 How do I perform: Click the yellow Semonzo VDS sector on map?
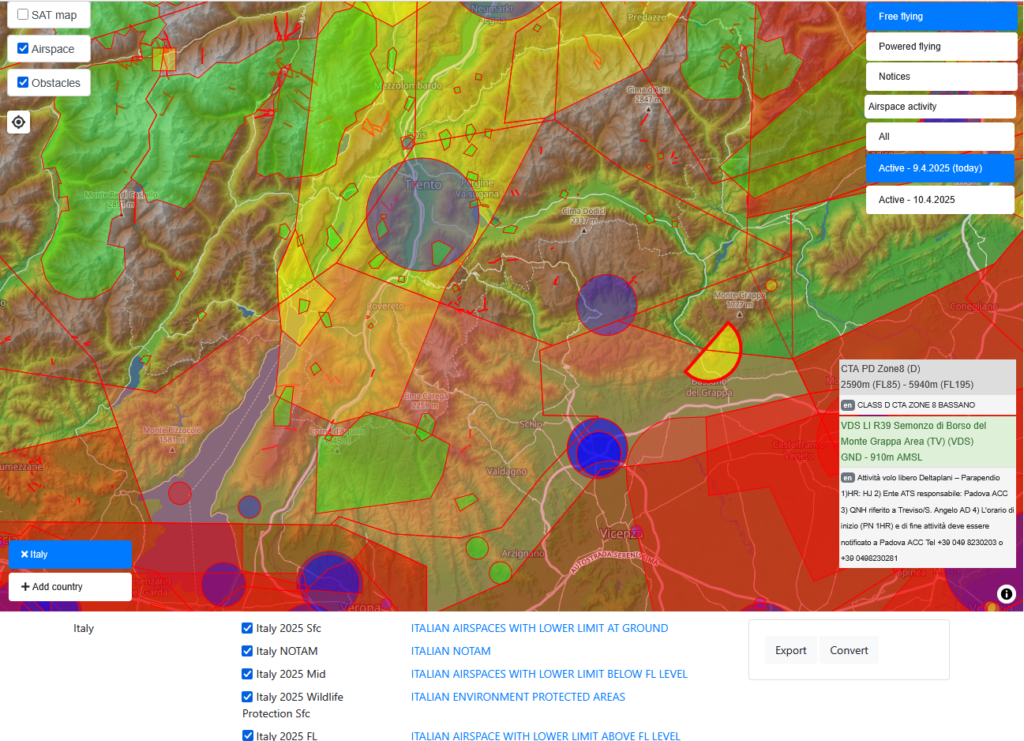717,354
